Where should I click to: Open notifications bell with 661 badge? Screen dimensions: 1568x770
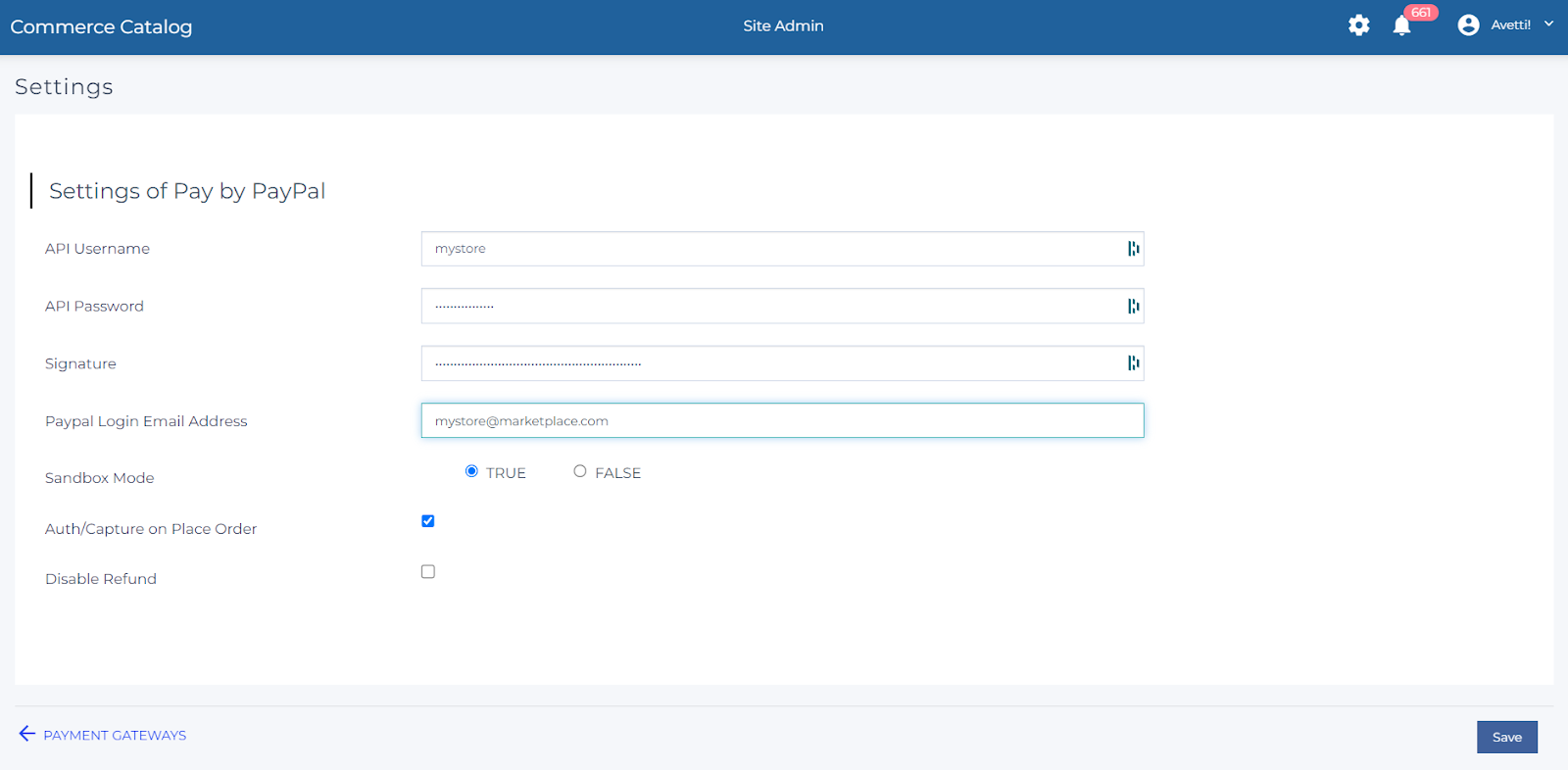(1402, 25)
